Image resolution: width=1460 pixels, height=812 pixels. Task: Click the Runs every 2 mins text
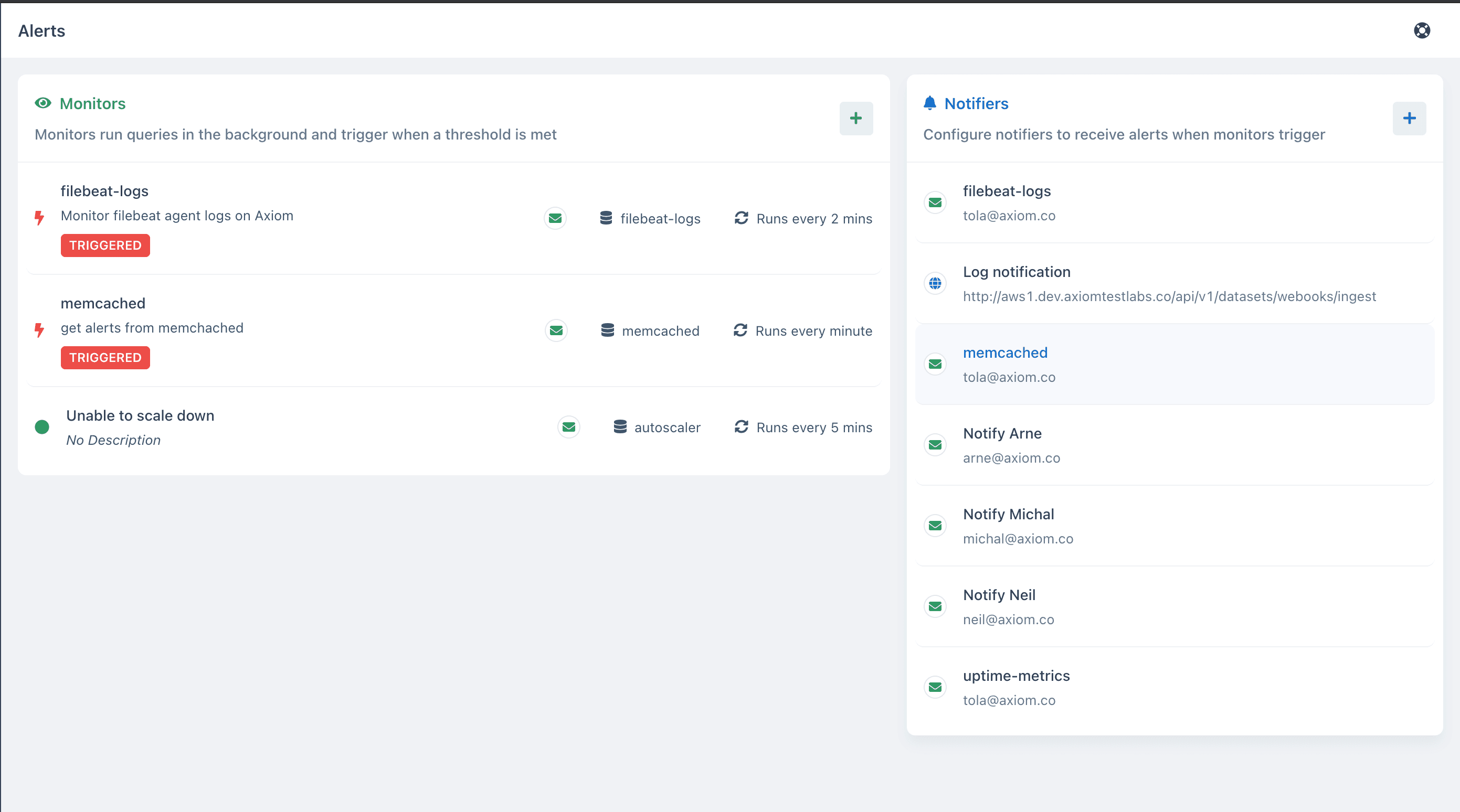[814, 219]
